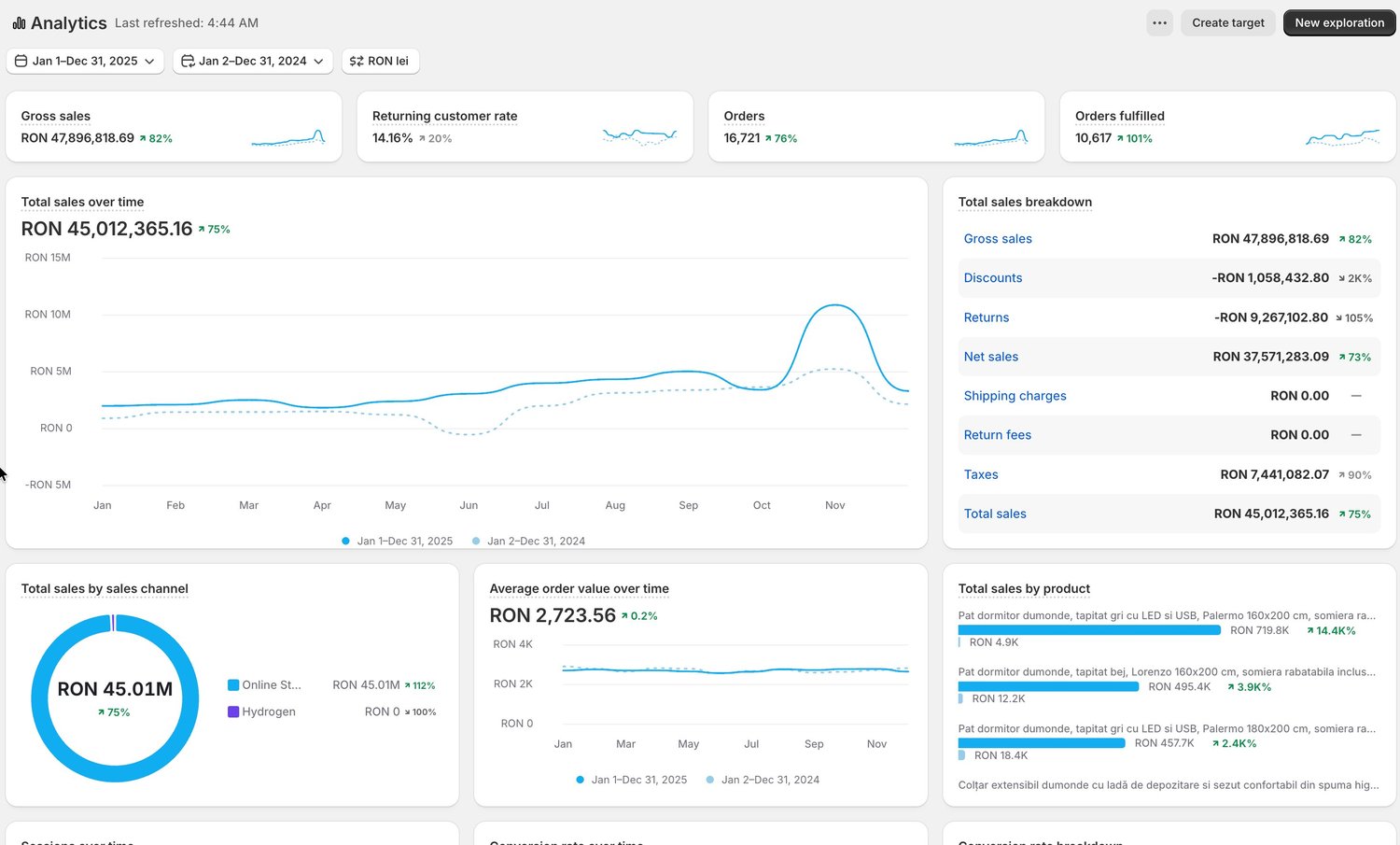Toggle 2024 legend in average order value chart
Screen dimensions: 1400x845
(763, 780)
